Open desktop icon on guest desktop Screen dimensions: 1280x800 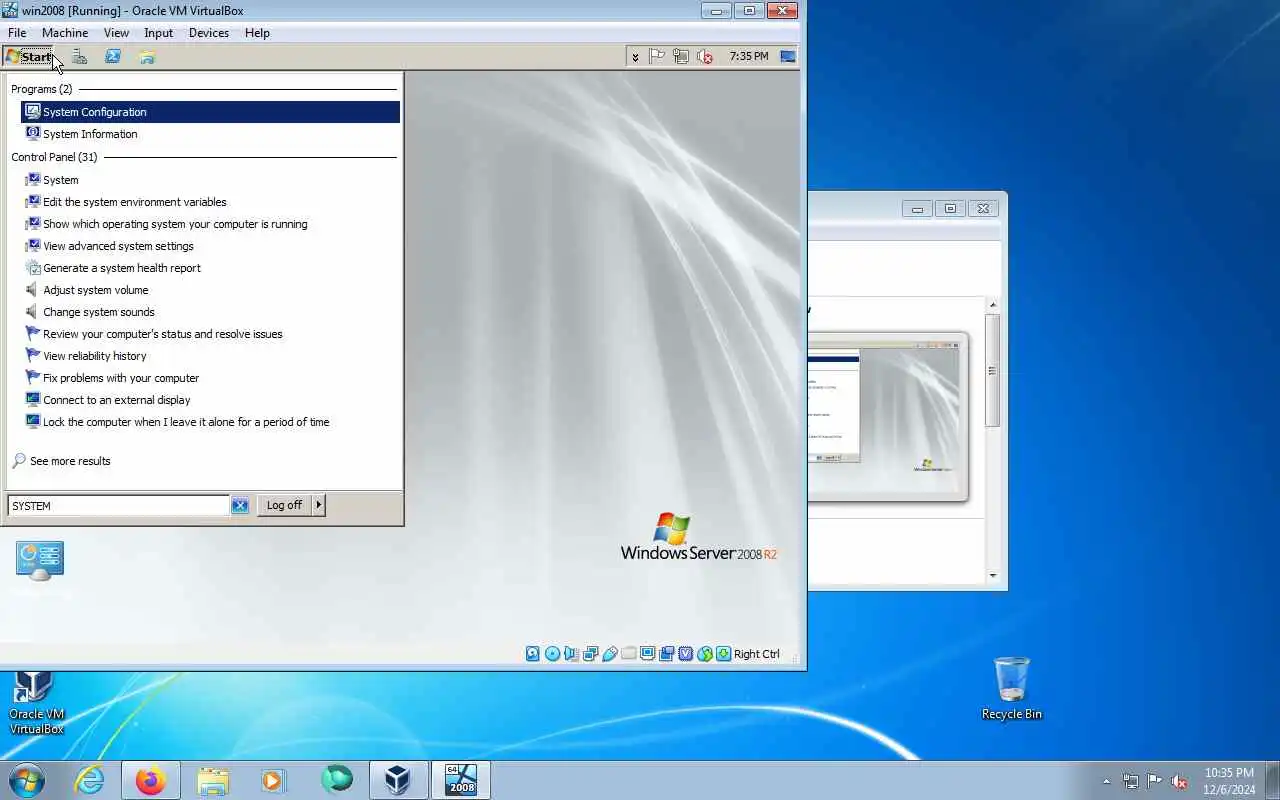[40, 560]
